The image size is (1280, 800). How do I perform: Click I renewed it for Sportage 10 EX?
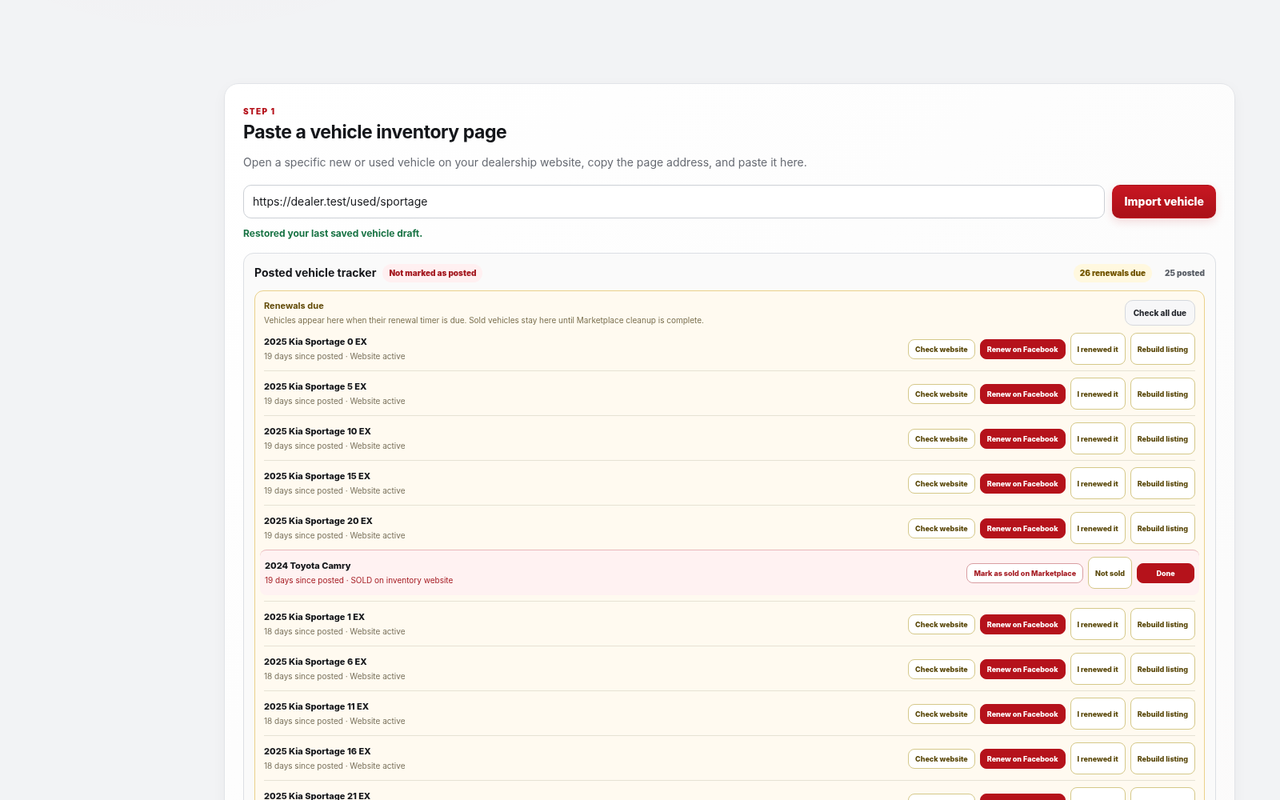[x=1097, y=439]
